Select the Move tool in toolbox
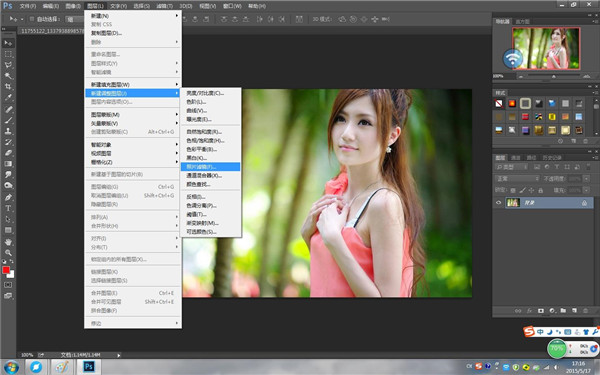The image size is (600, 375). [8, 43]
